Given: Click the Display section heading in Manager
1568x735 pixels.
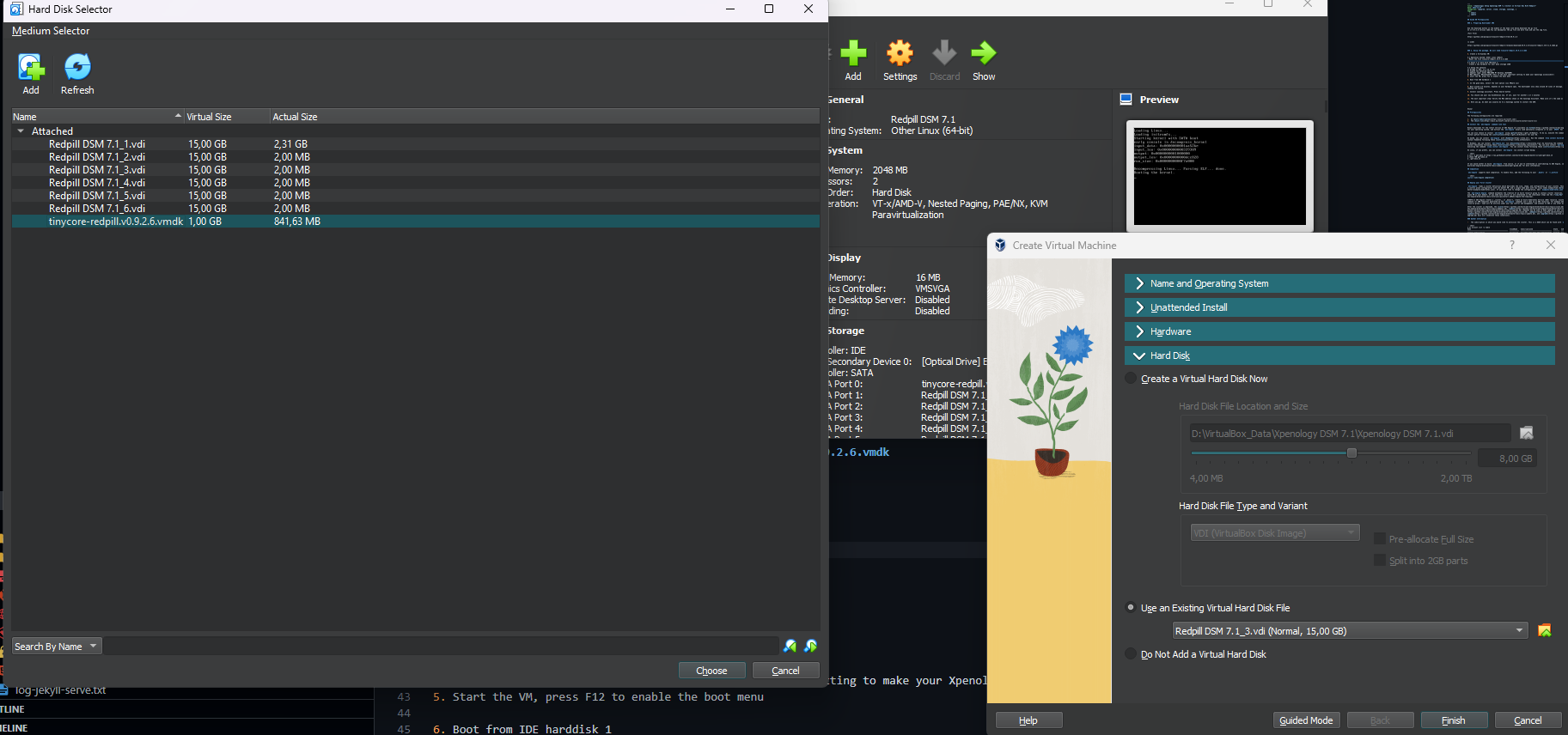Looking at the screenshot, I should [x=845, y=258].
